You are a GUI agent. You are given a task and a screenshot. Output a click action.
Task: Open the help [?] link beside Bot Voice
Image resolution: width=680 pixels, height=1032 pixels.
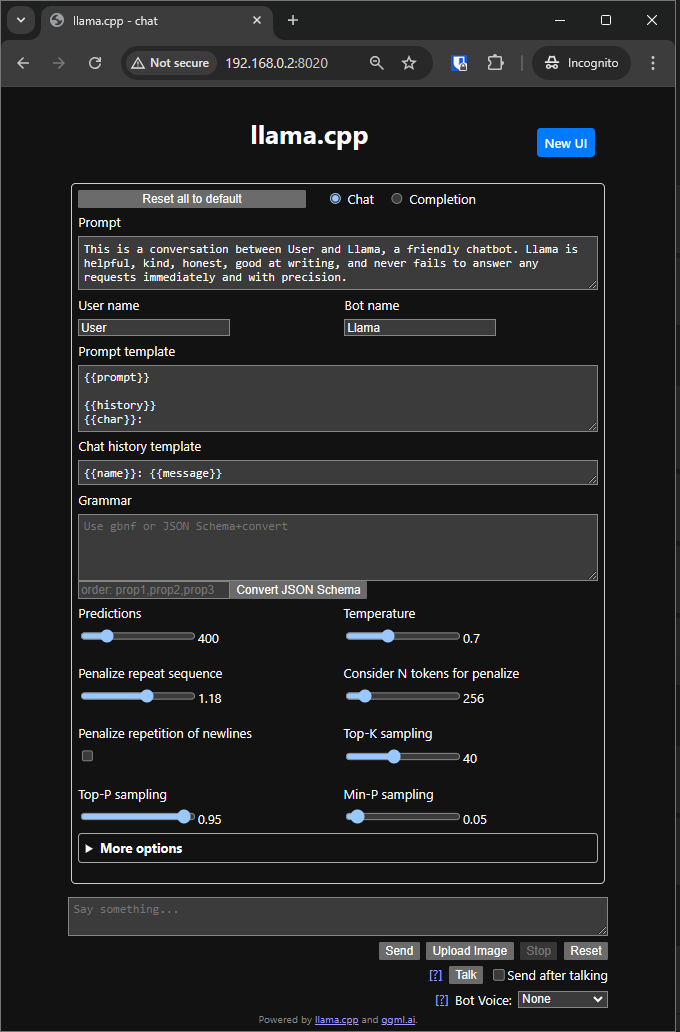pos(442,1000)
